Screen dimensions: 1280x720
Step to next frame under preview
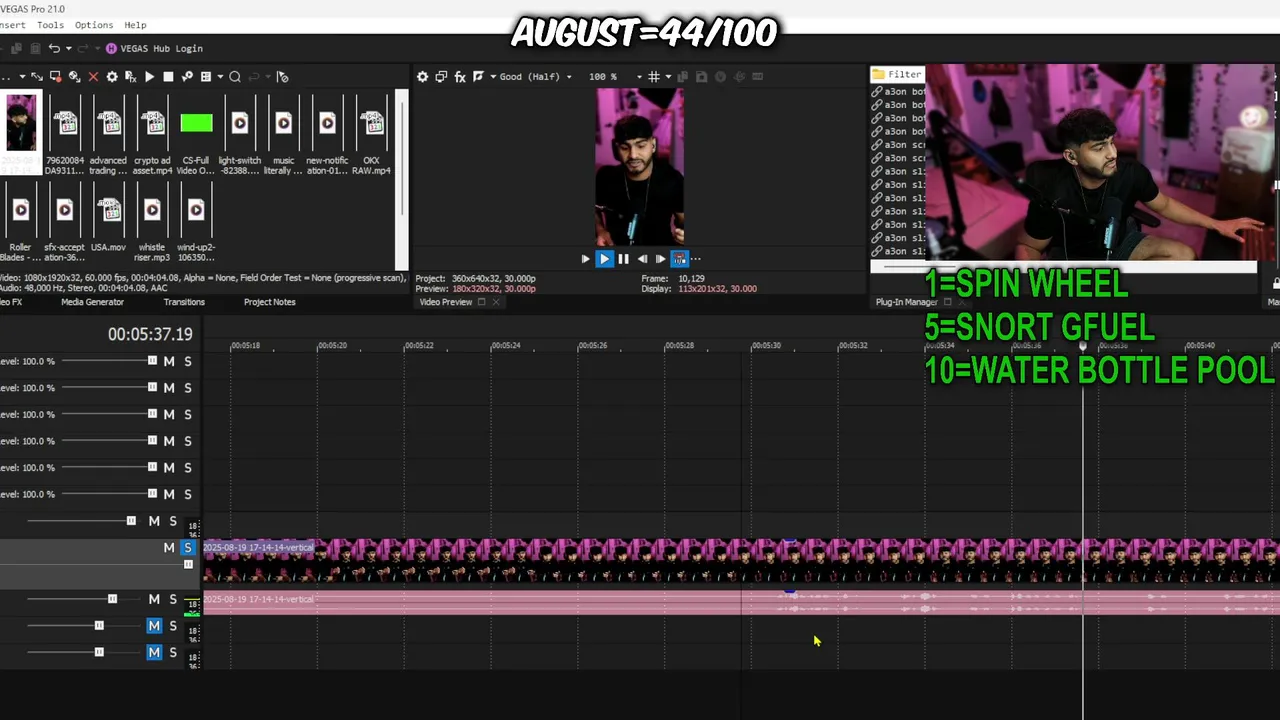click(660, 258)
